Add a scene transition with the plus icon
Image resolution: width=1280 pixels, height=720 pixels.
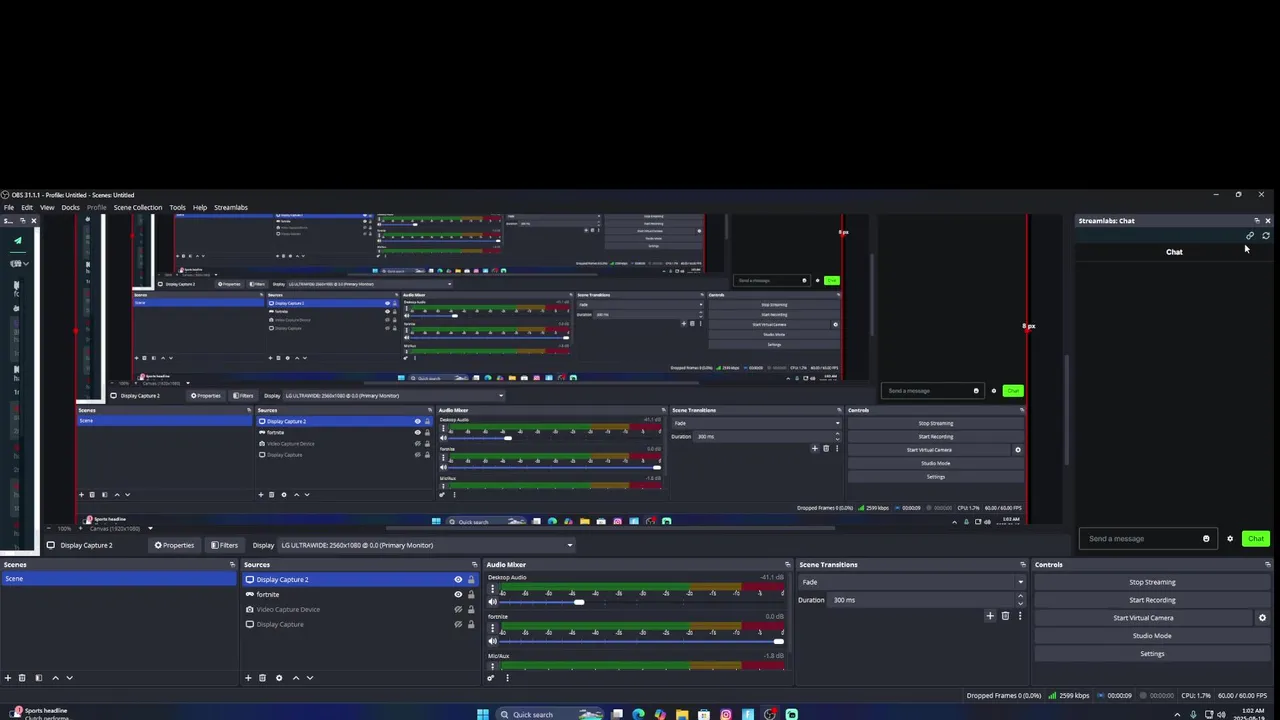tap(990, 616)
